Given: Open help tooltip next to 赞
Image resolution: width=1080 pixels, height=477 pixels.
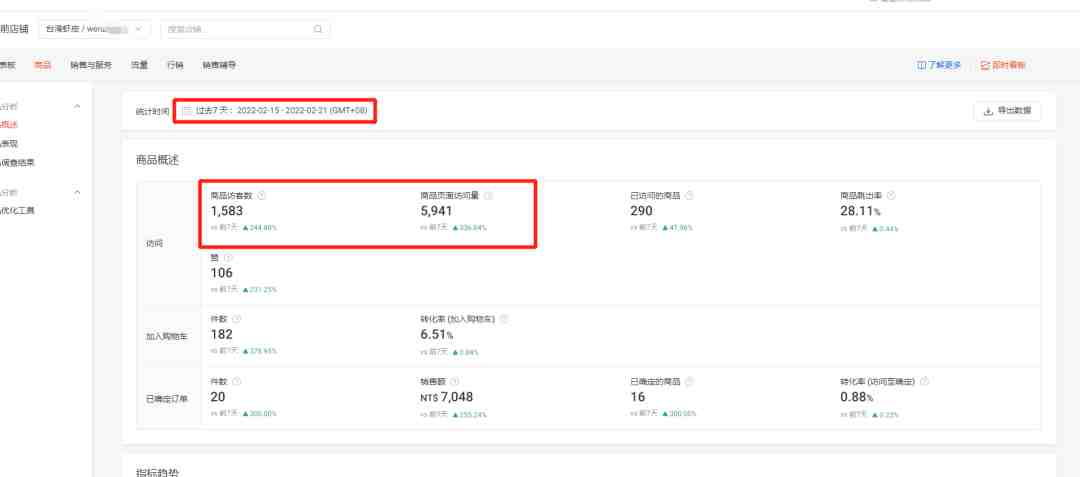Looking at the screenshot, I should click(228, 257).
